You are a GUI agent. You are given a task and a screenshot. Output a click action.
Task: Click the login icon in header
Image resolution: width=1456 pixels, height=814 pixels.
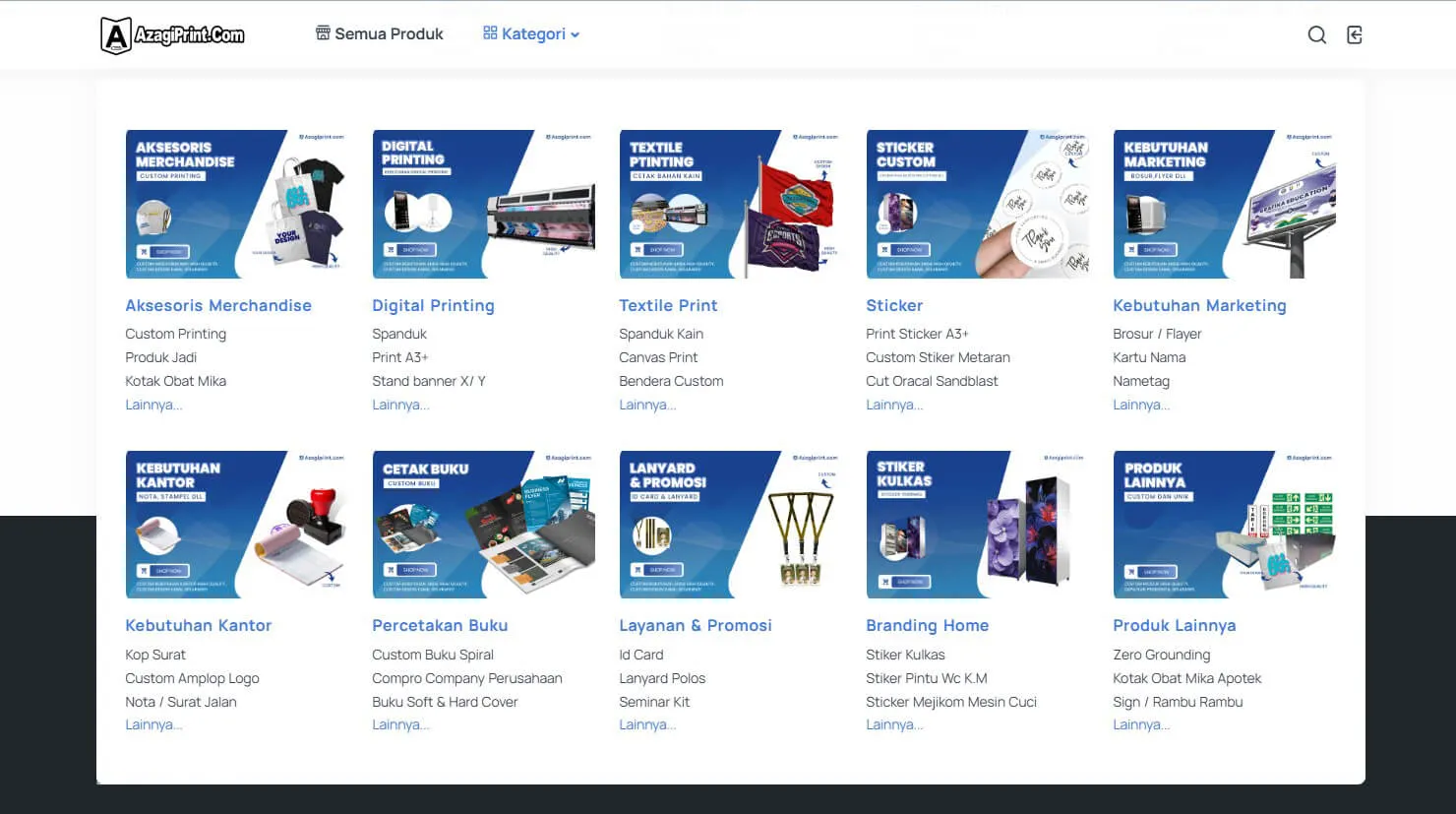1355,35
